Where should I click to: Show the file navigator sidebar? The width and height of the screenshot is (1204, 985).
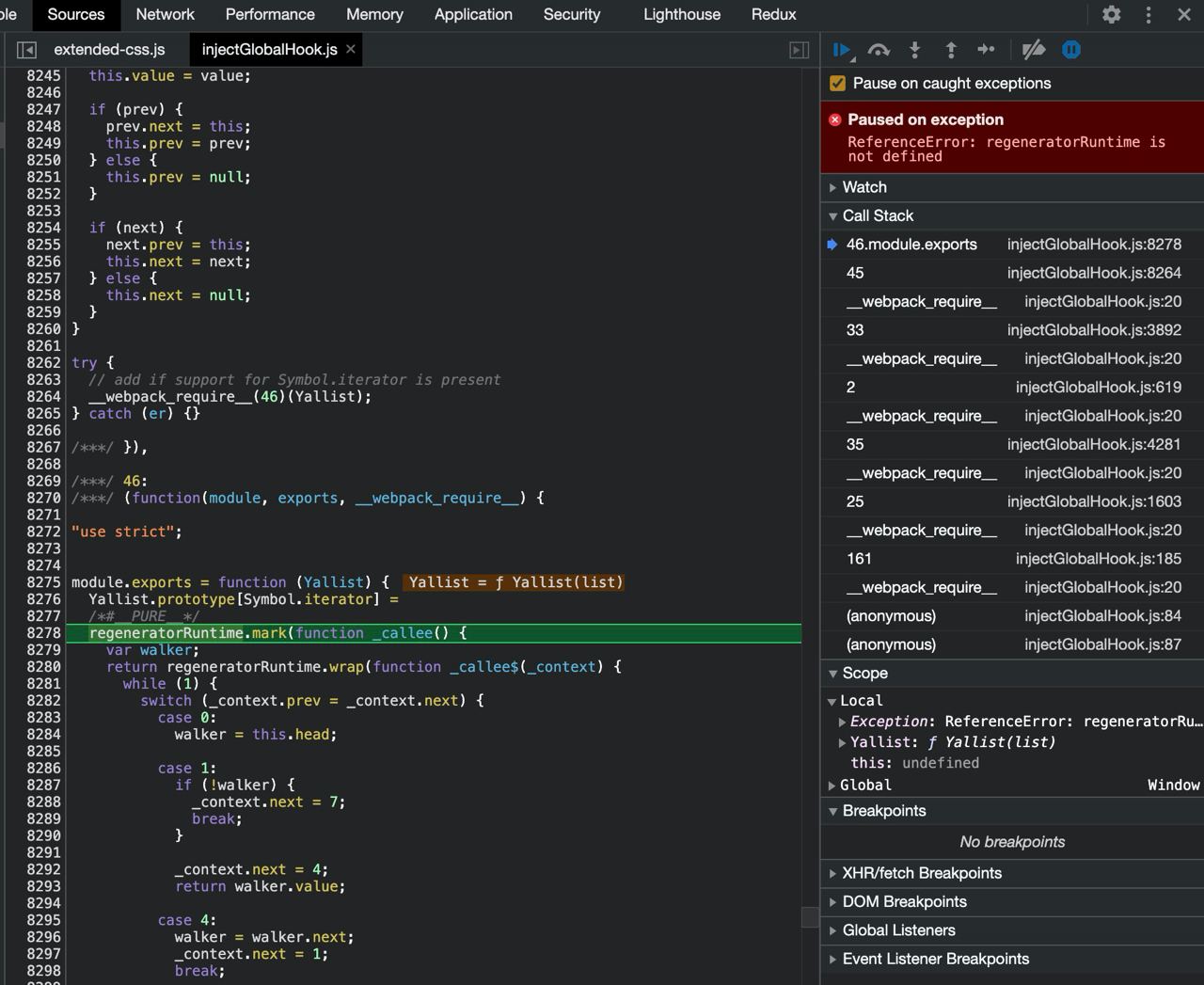(x=26, y=50)
